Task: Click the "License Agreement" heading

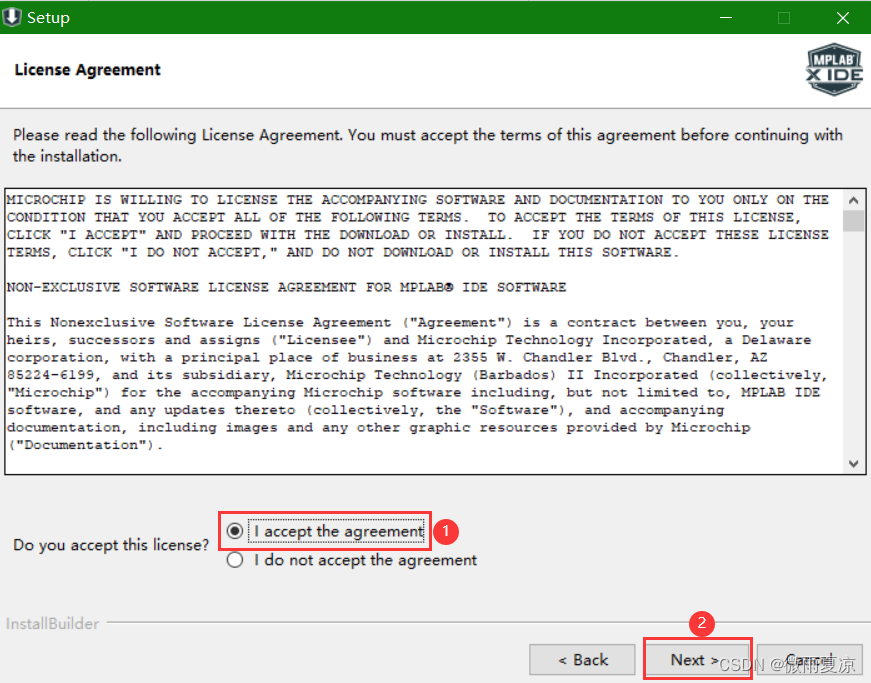Action: pos(87,70)
